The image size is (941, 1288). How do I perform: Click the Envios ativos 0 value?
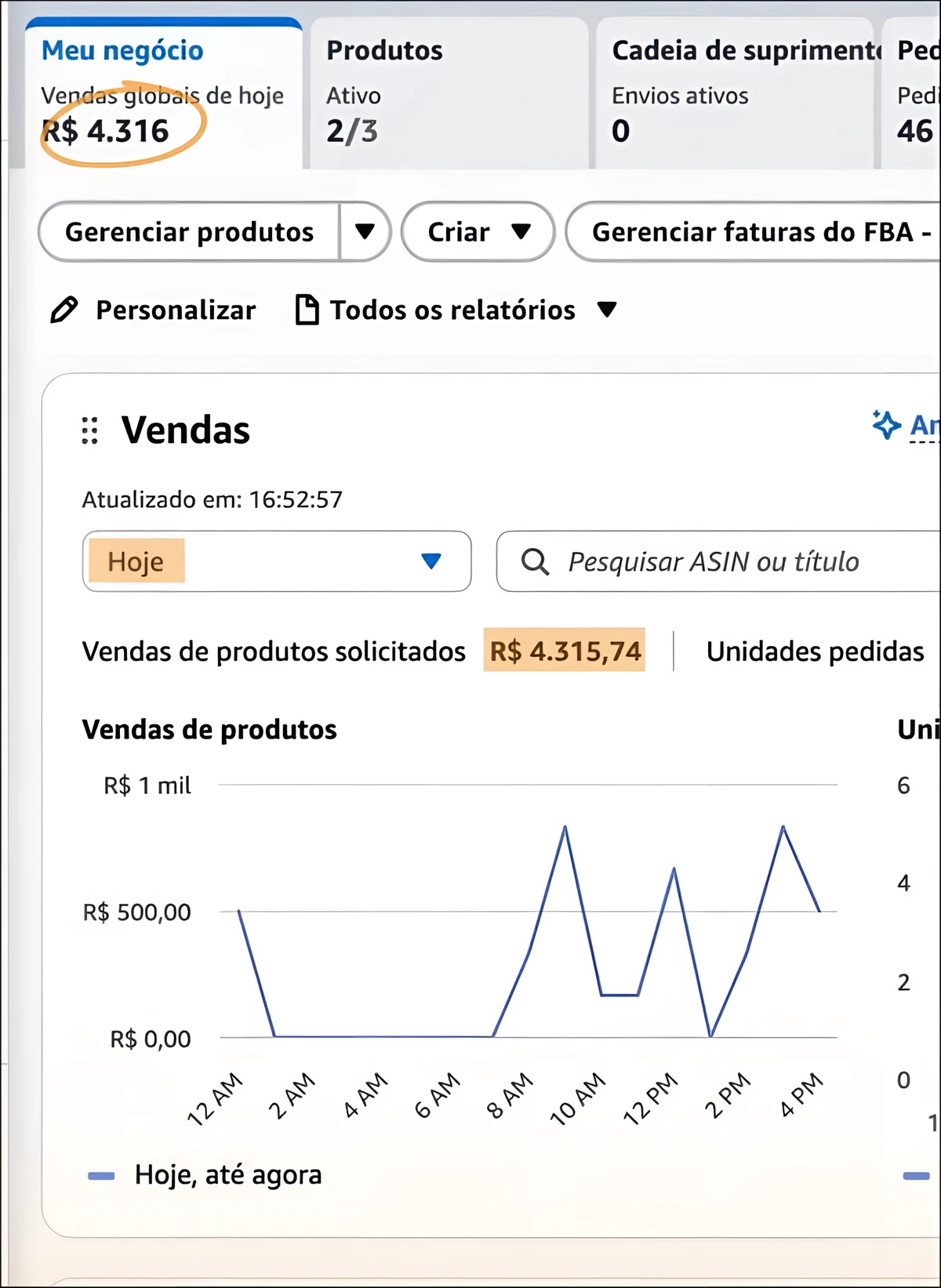(x=621, y=131)
